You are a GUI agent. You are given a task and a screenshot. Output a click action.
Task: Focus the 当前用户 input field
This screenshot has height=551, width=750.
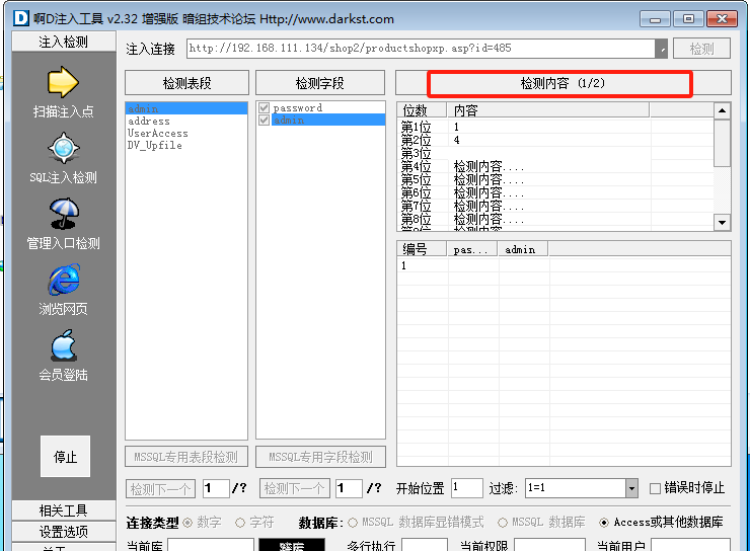[x=691, y=545]
